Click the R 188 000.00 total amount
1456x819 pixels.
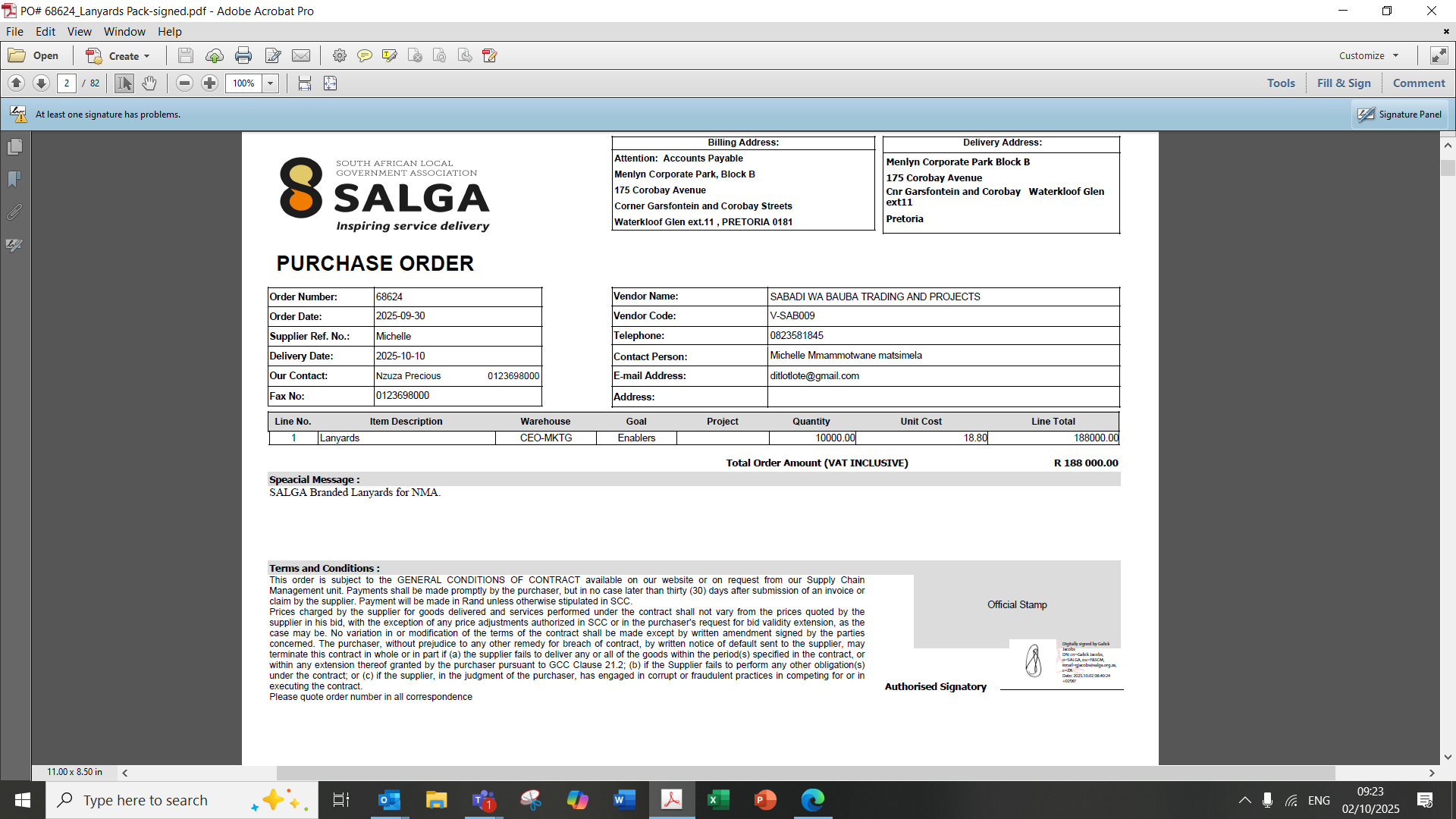(1086, 463)
